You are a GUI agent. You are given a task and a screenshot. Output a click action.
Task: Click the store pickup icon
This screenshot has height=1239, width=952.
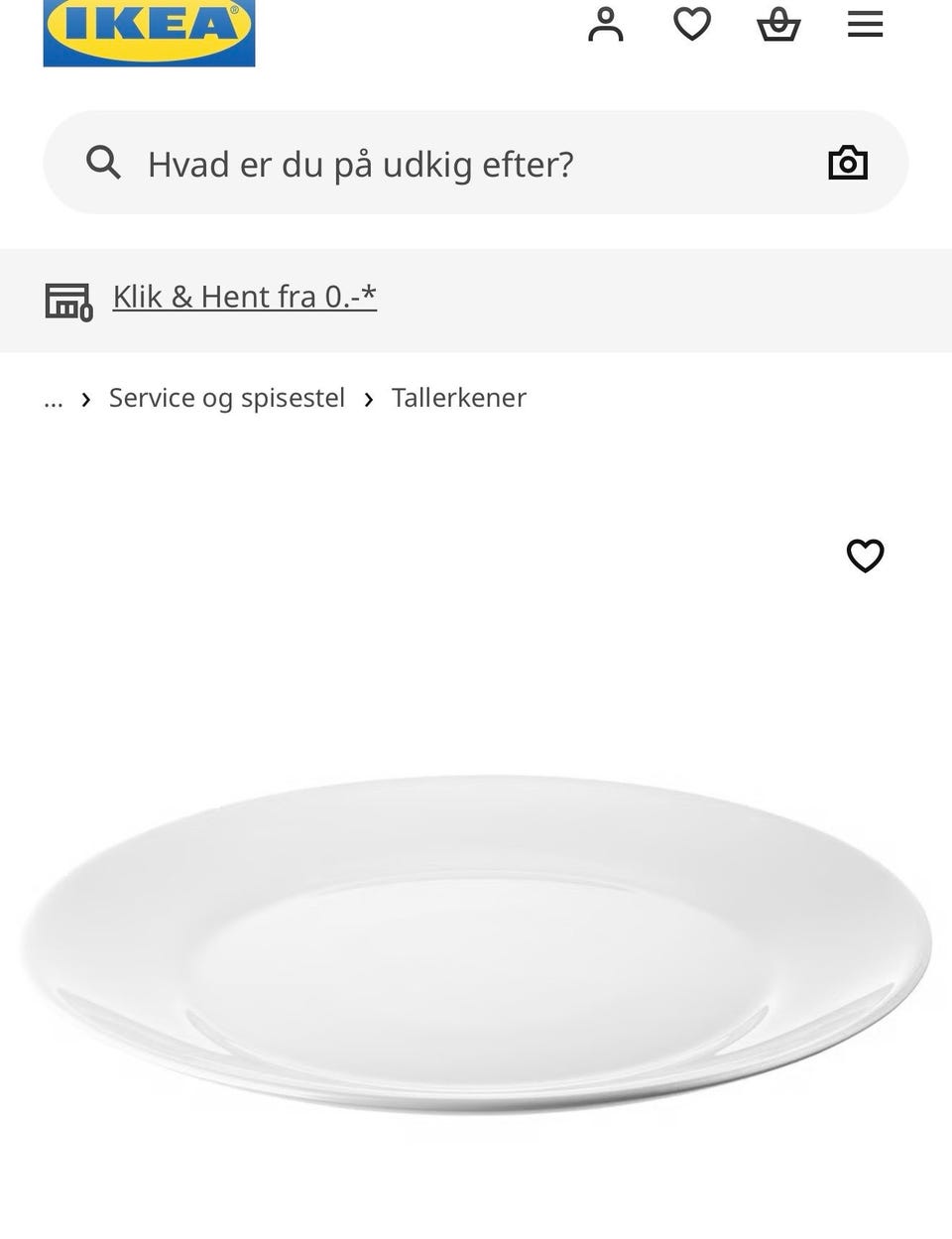(x=68, y=301)
